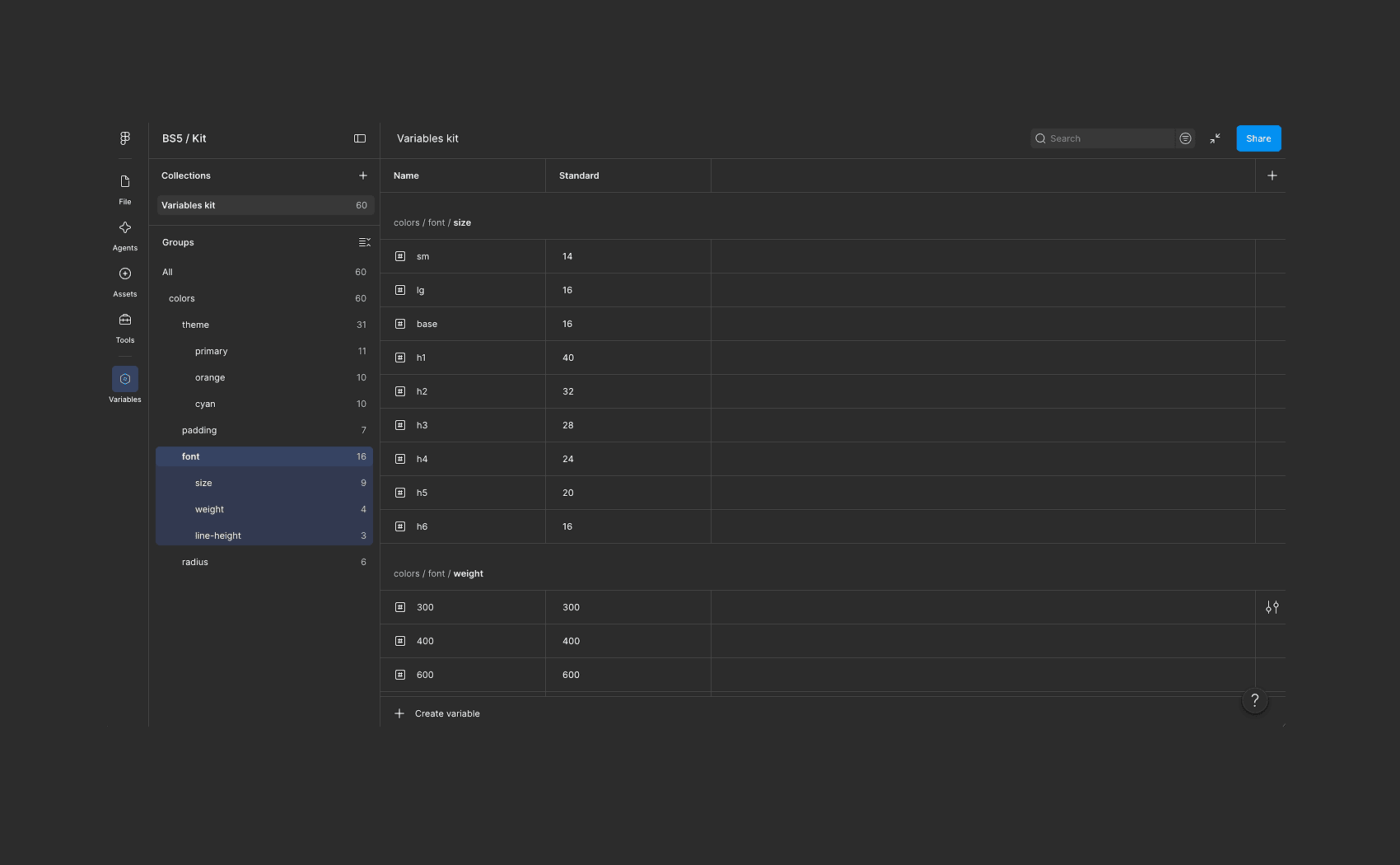The height and width of the screenshot is (865, 1400).
Task: Click the variable name lg
Action: 420,290
